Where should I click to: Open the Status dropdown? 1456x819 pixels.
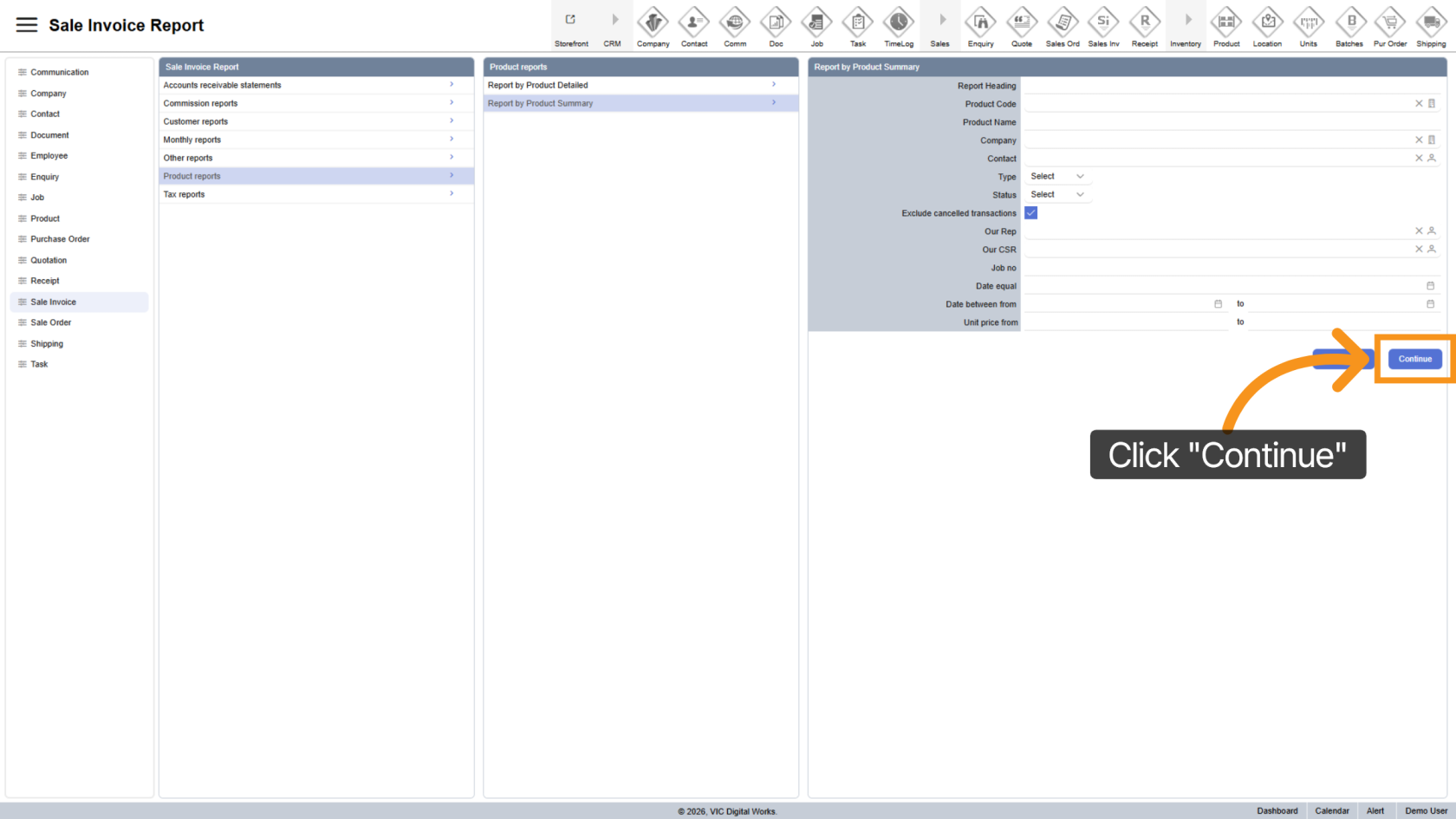[x=1056, y=195]
